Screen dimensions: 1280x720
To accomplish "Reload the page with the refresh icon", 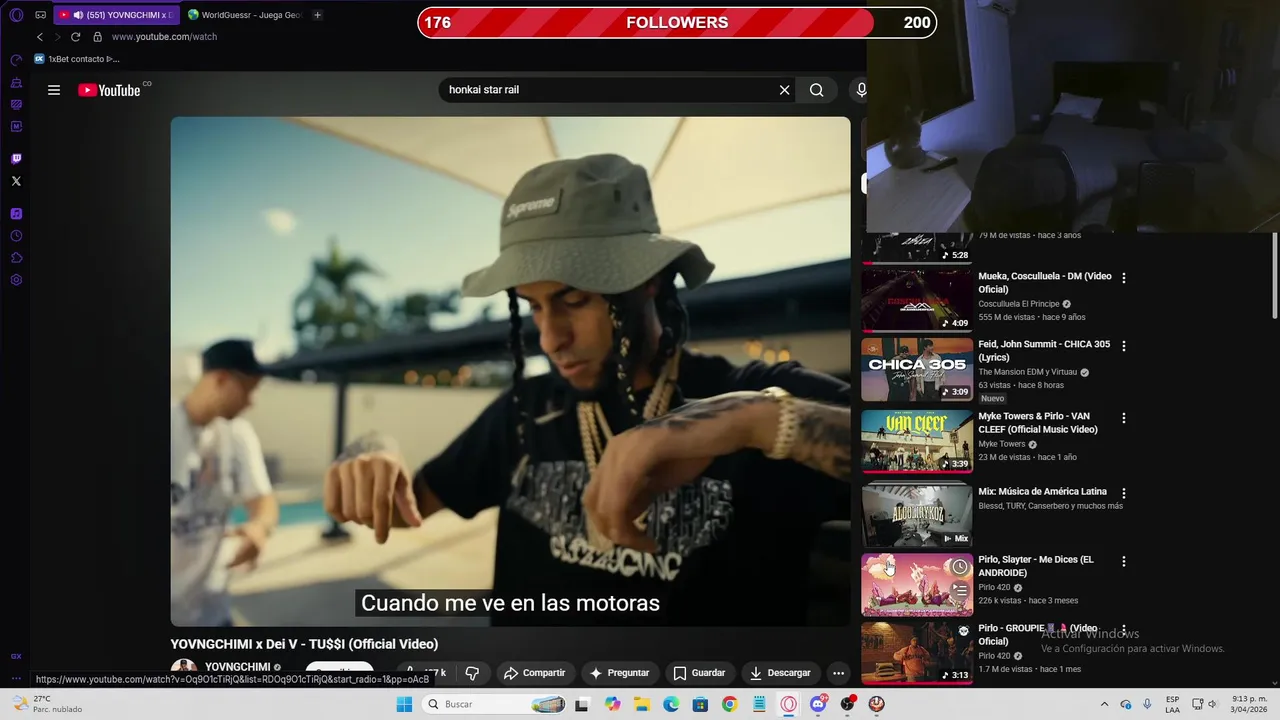I will click(x=75, y=37).
